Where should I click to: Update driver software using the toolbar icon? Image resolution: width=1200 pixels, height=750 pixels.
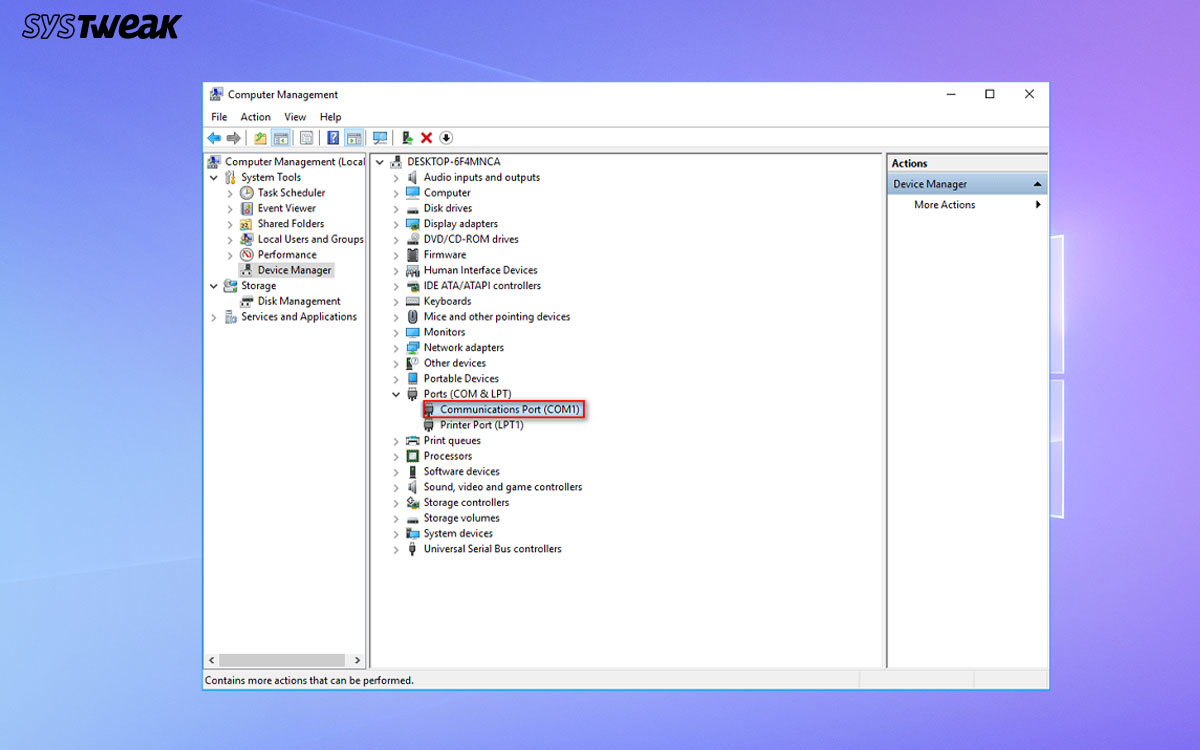click(405, 137)
